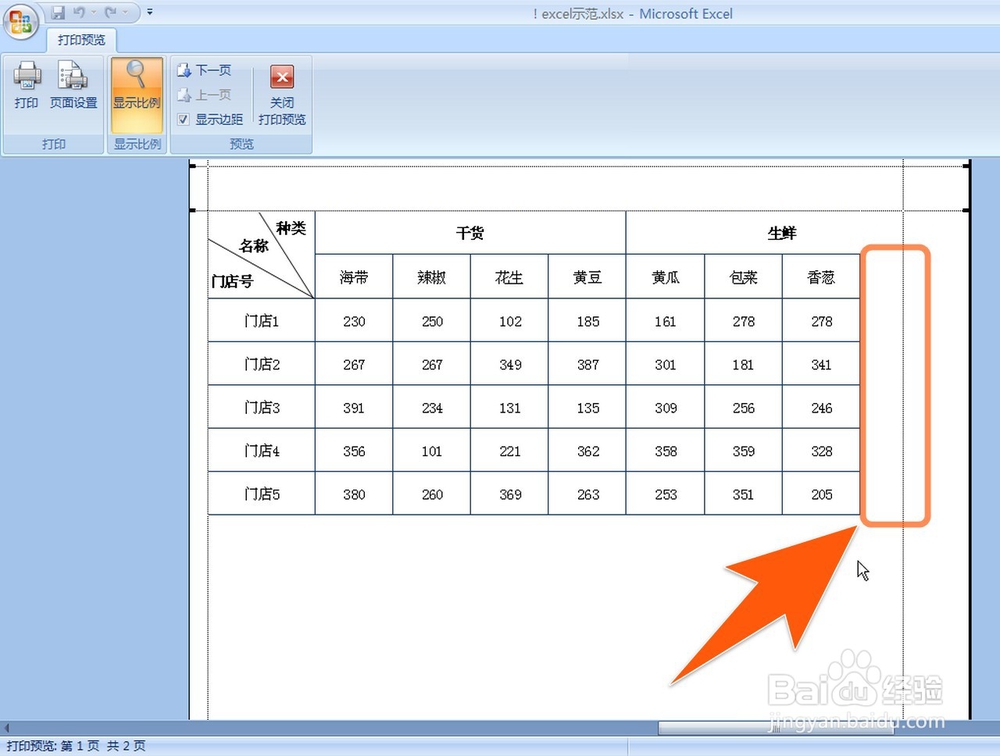Click the 门店4 辣椒 value 101
Screen dimensions: 1000x756
432,451
